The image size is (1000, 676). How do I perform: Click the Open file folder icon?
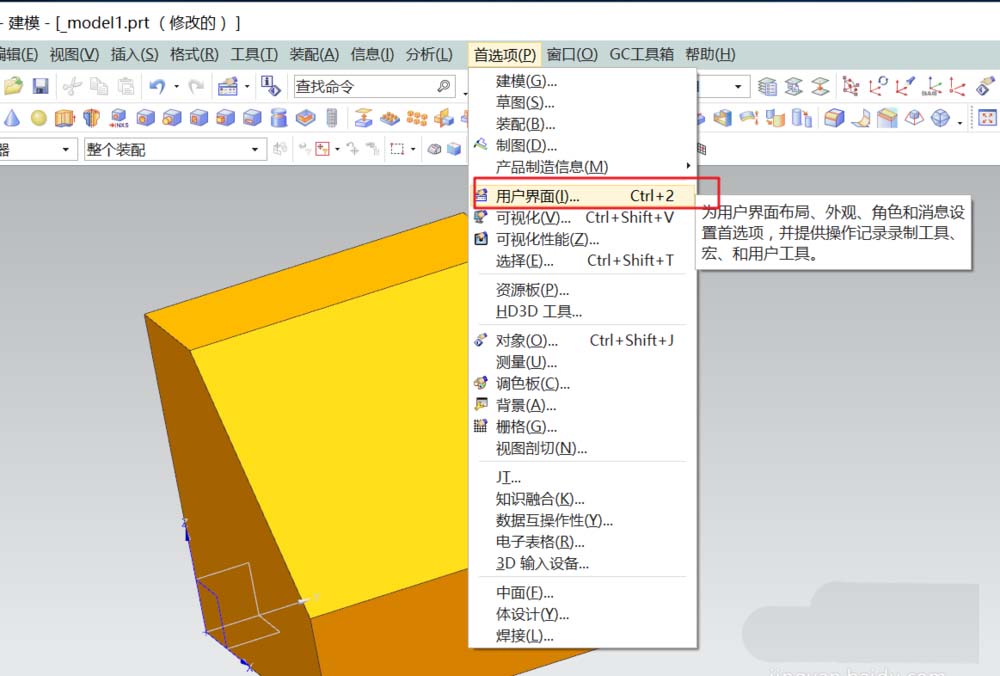[x=13, y=85]
